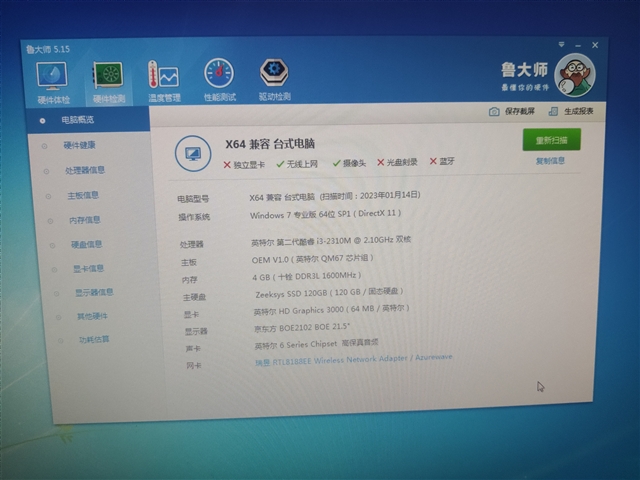Click the 6 Series Chipset audio value
The width and height of the screenshot is (640, 480).
pos(316,344)
